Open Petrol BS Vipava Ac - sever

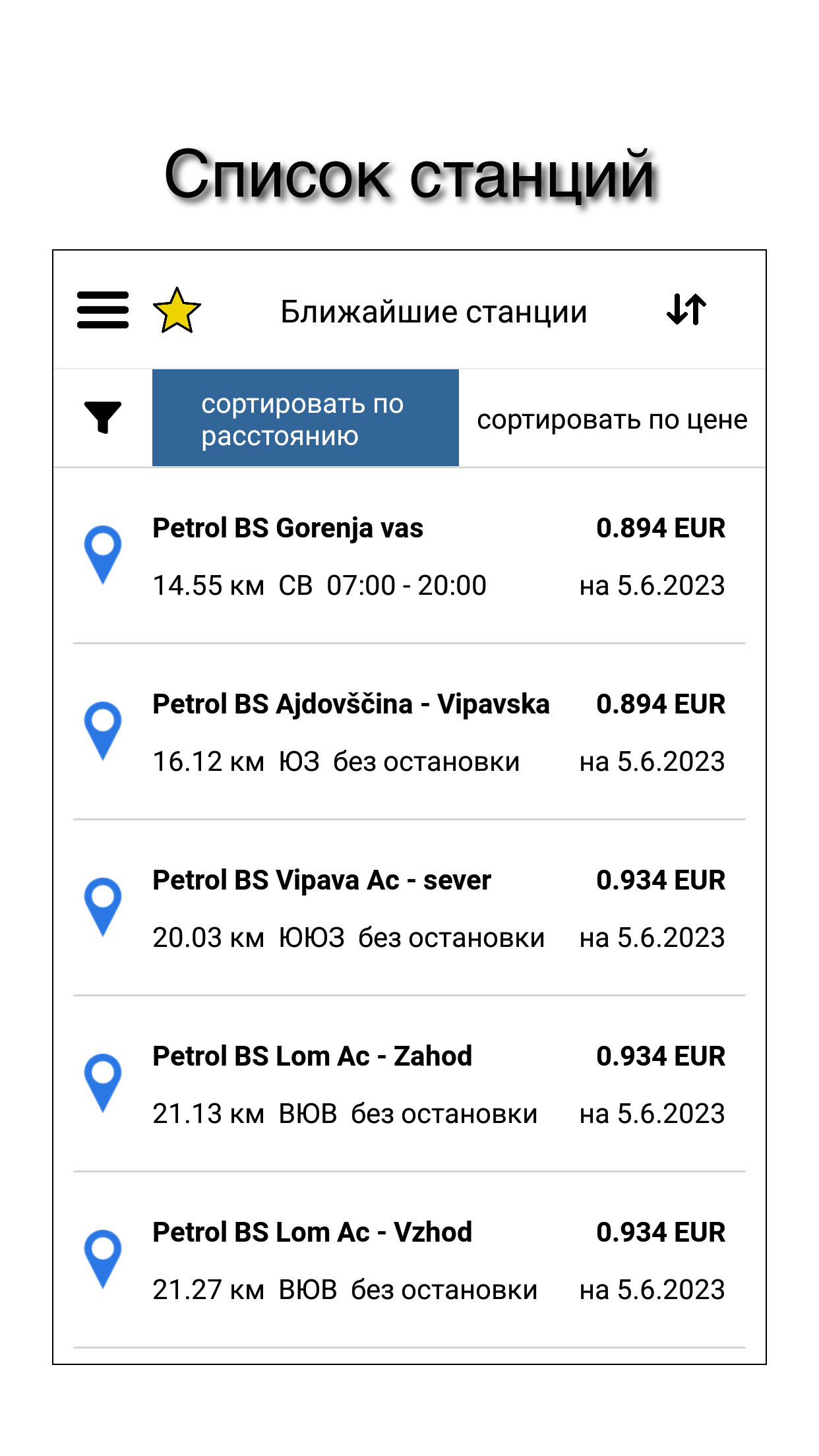322,880
